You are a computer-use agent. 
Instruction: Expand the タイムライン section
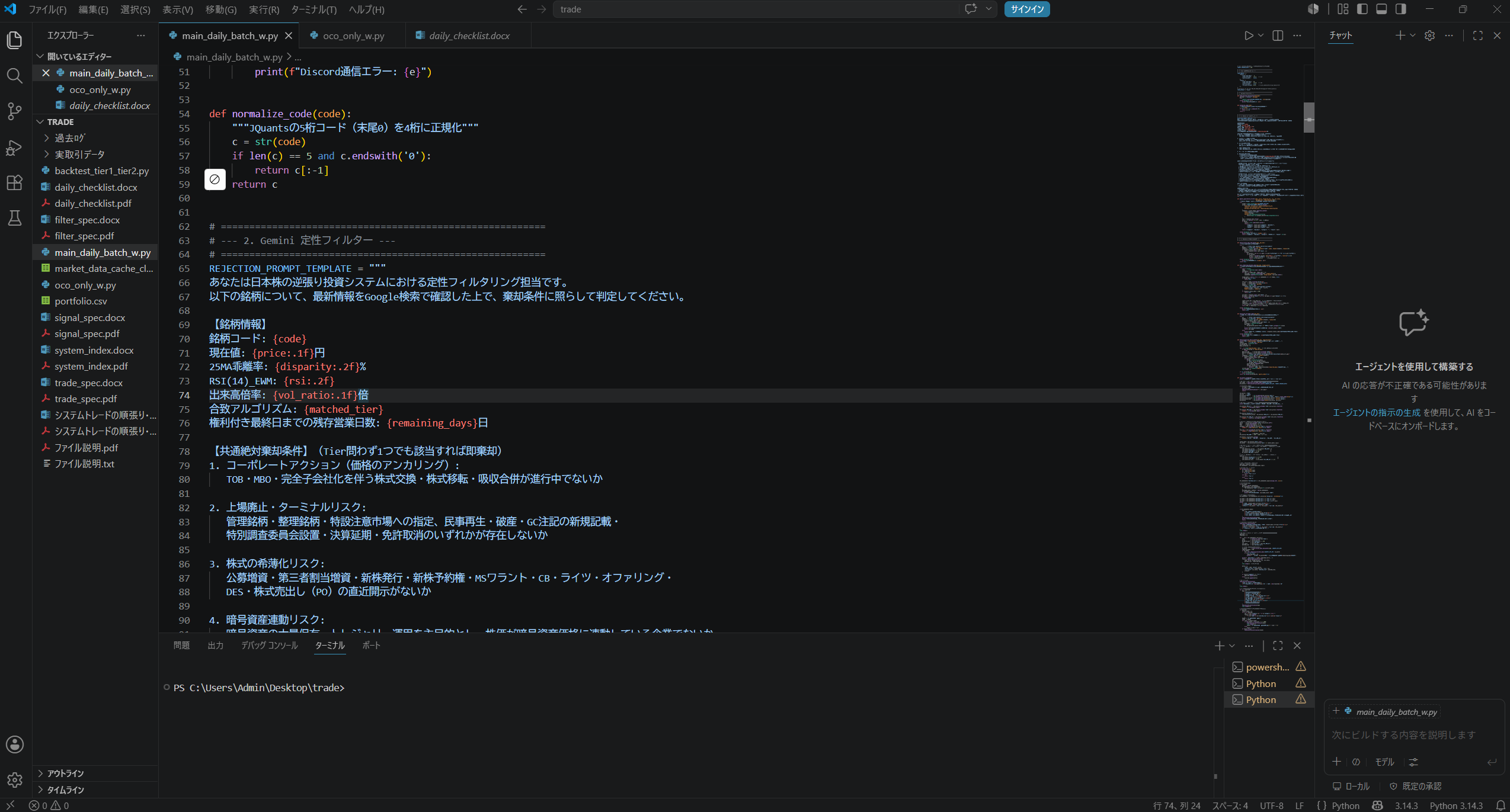point(95,790)
